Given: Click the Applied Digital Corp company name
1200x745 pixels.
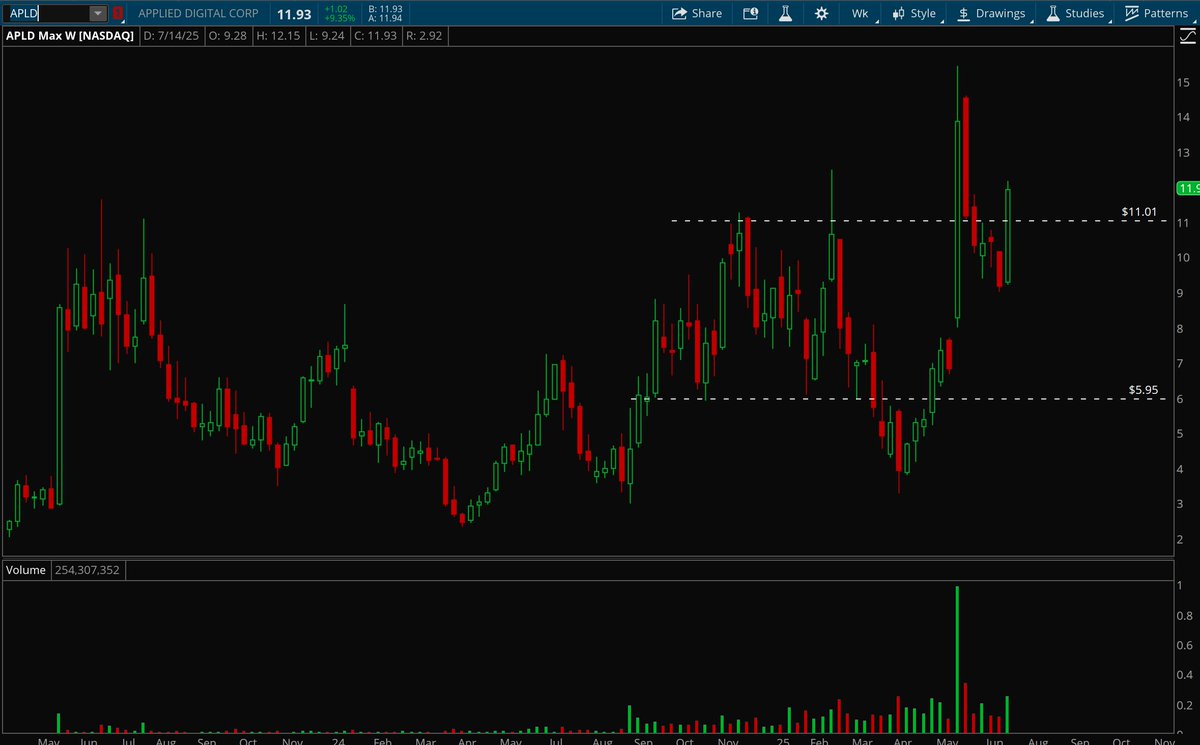Looking at the screenshot, I should point(199,13).
